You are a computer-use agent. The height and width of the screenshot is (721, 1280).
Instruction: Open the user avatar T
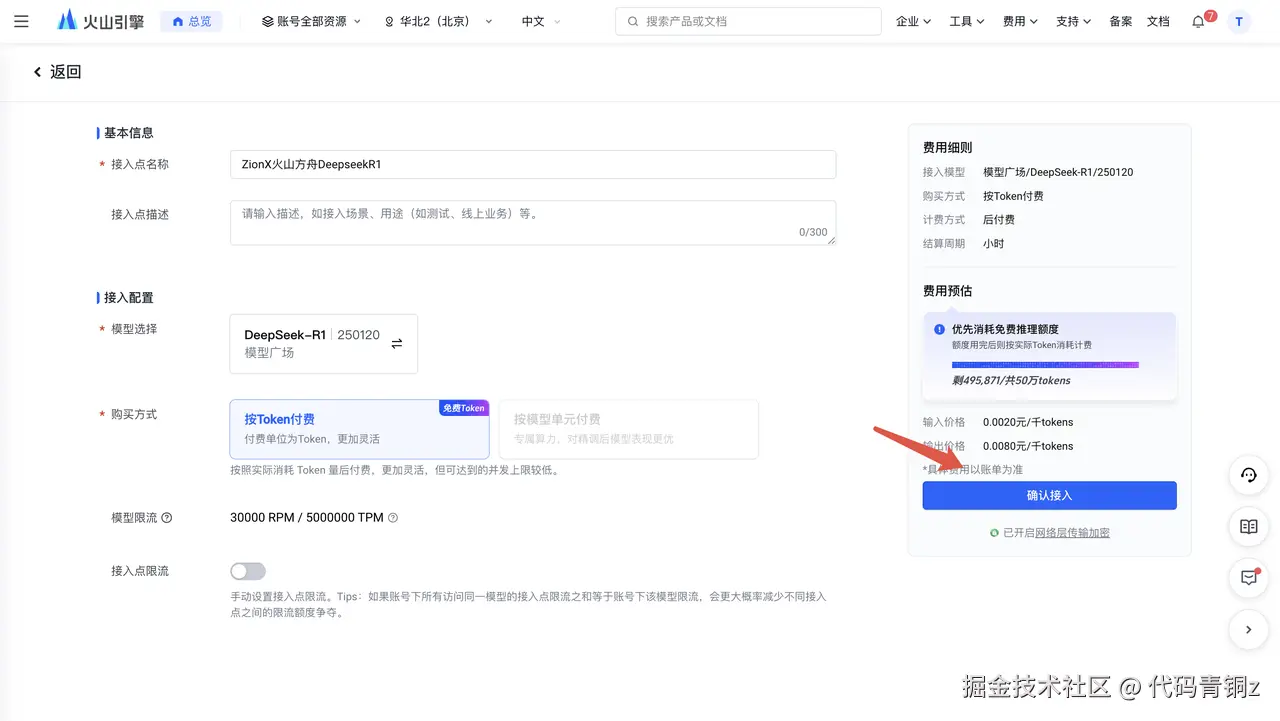(x=1239, y=21)
